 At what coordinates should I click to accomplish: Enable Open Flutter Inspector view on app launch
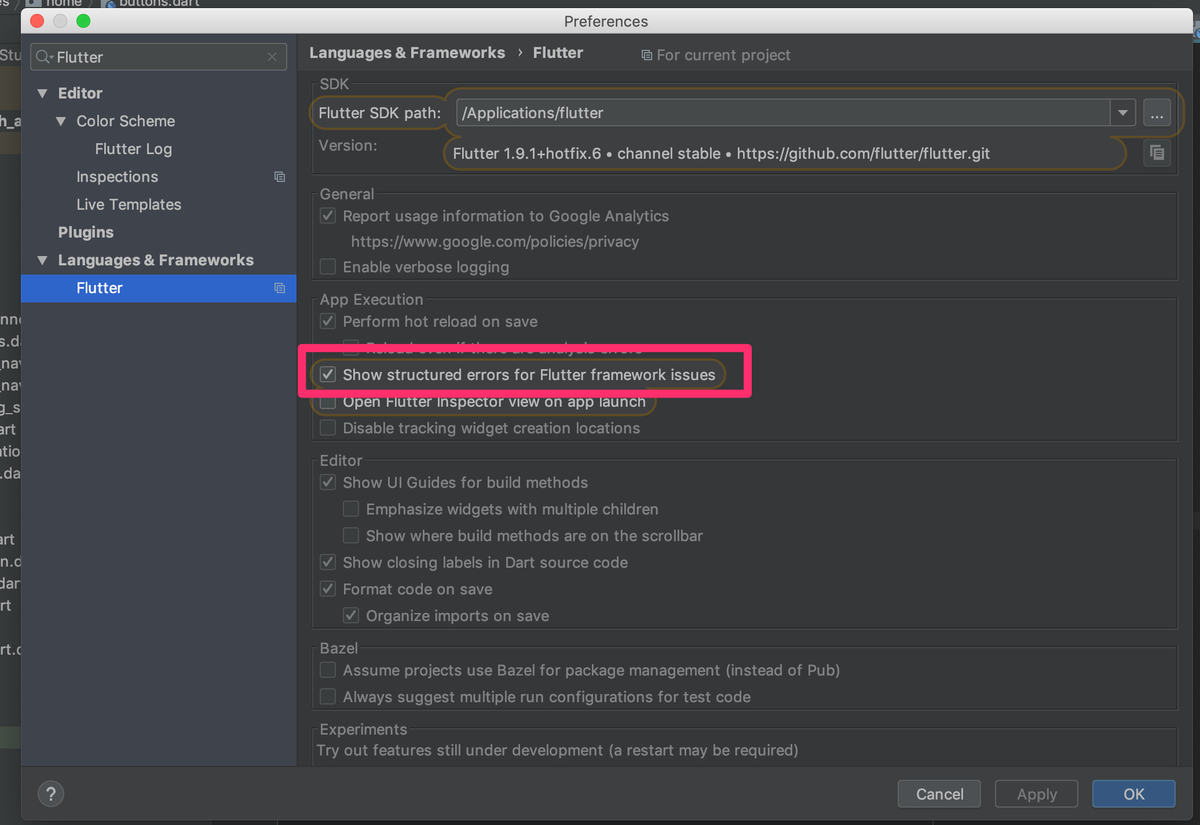(328, 402)
